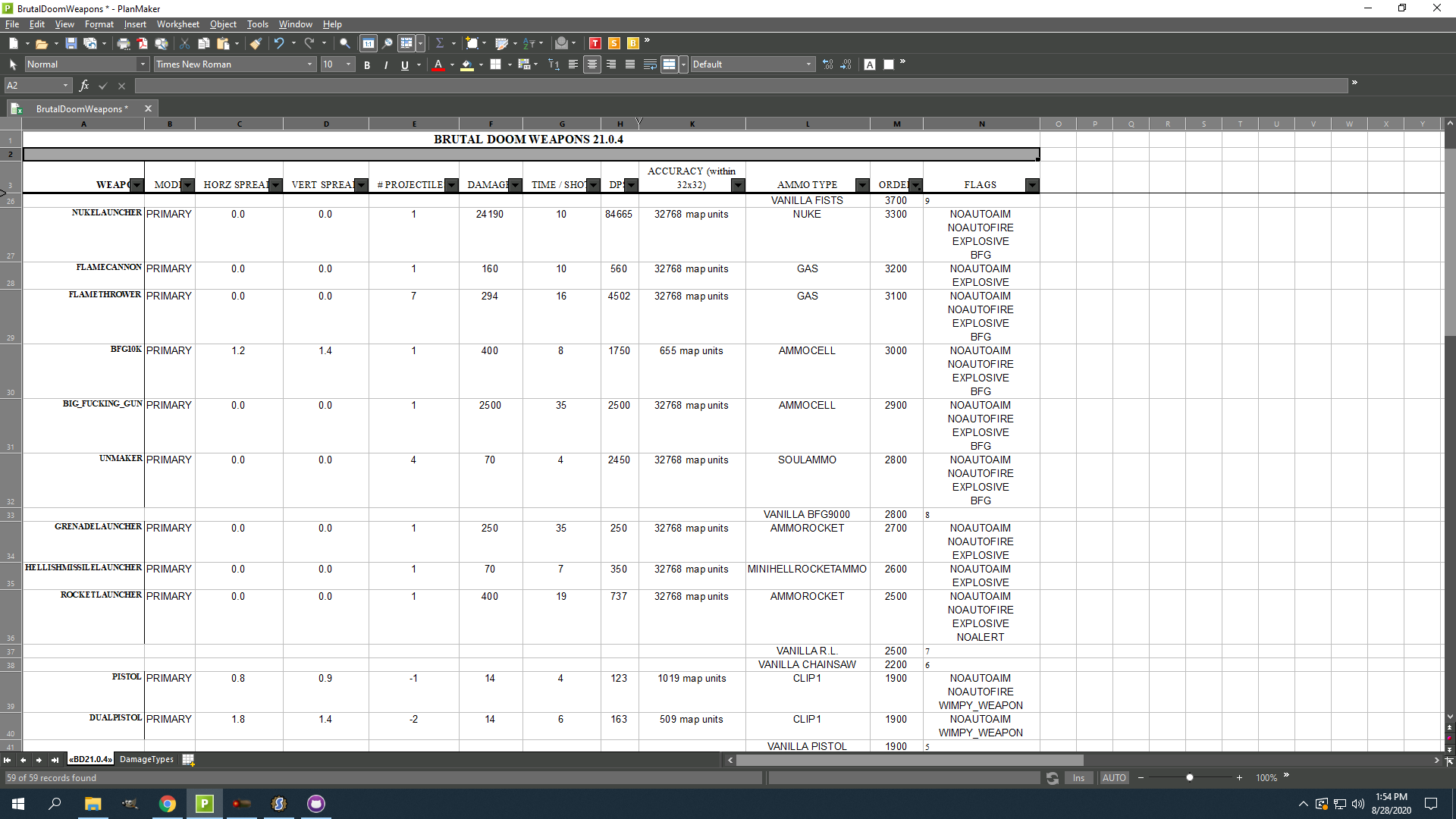Toggle italic formatting

pyautogui.click(x=386, y=65)
